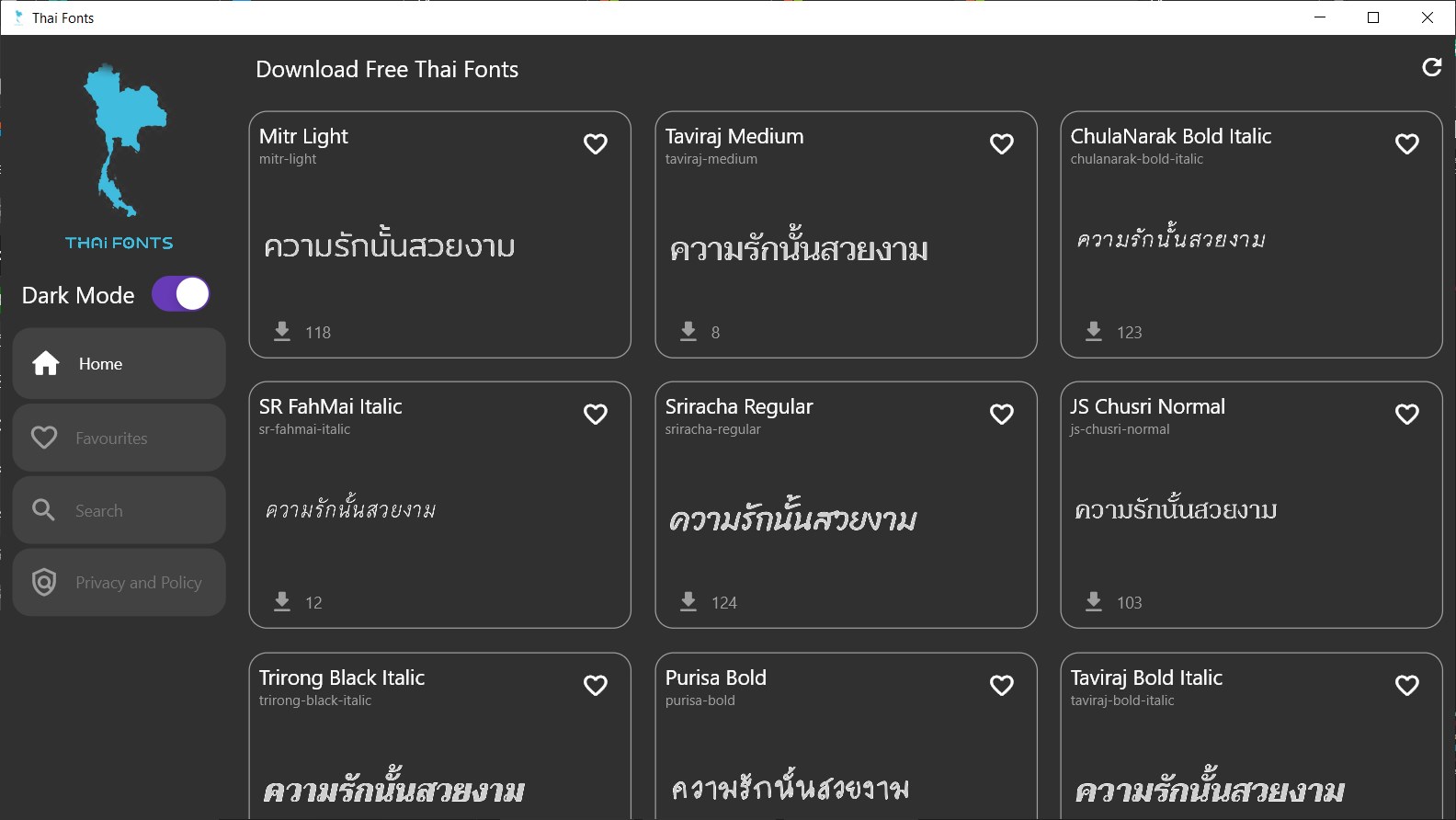The image size is (1456, 820).
Task: Click the Taviraj Bold Italic title
Action: [1147, 678]
